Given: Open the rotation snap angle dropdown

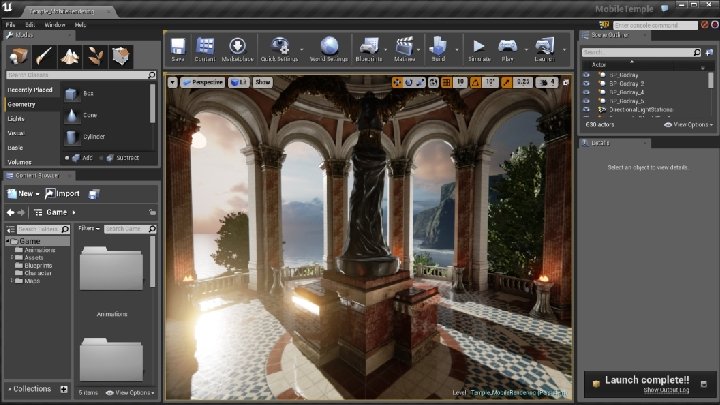Looking at the screenshot, I should click(490, 82).
